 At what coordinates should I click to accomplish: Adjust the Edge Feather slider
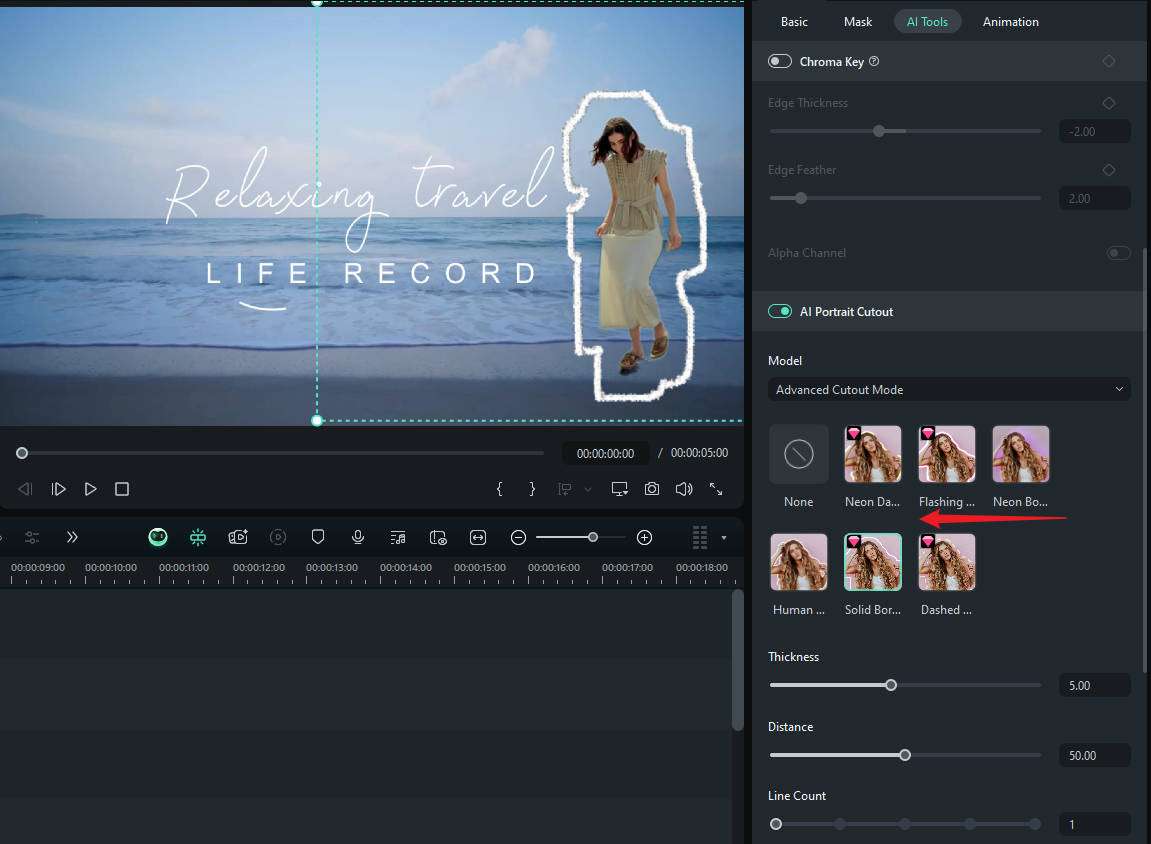801,198
